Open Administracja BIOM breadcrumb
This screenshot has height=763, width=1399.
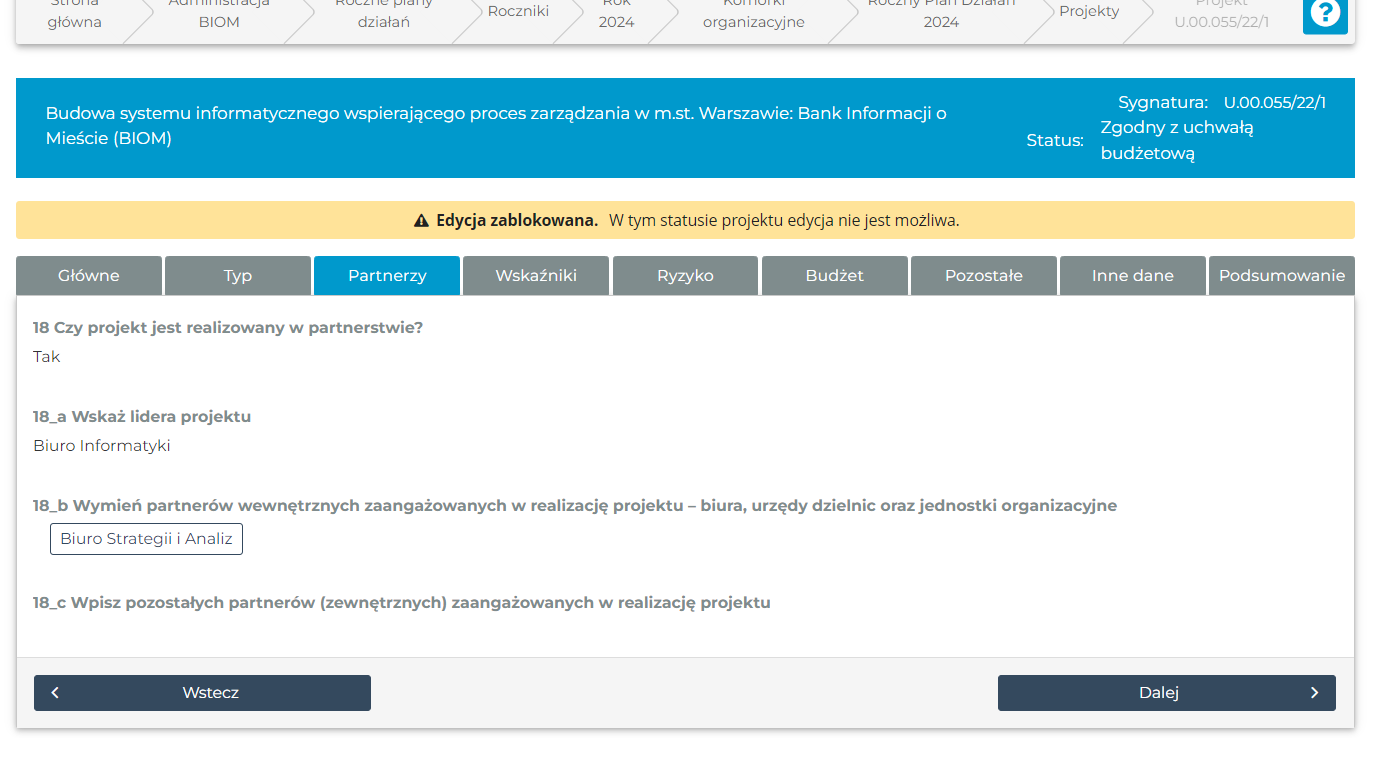point(218,14)
